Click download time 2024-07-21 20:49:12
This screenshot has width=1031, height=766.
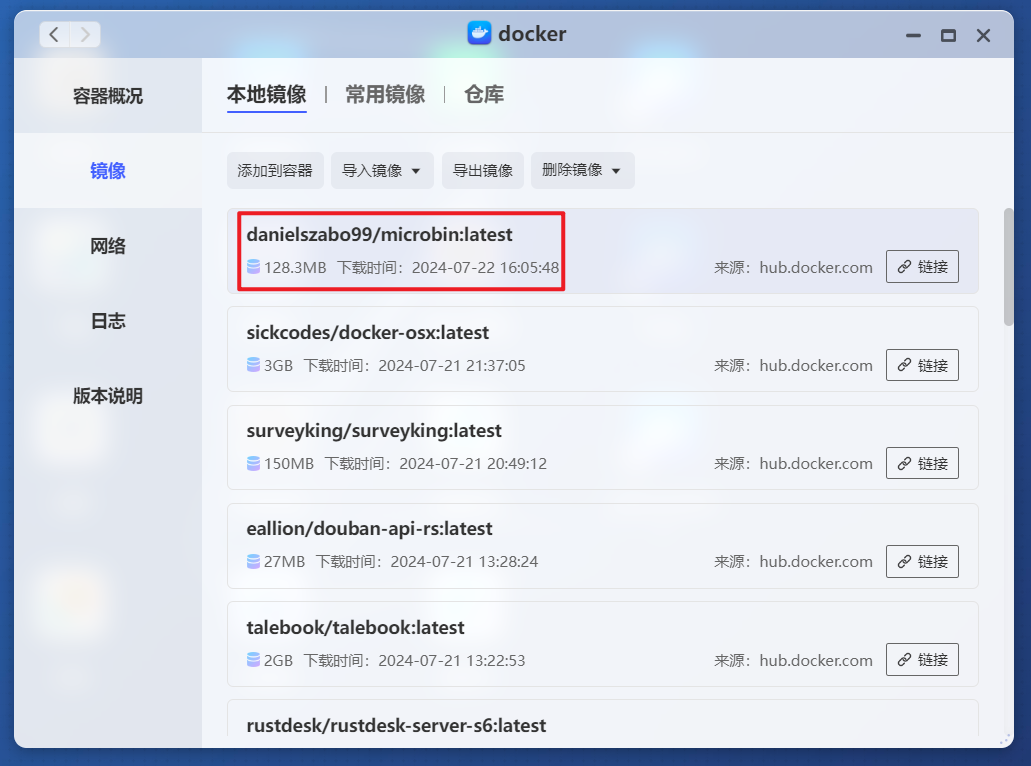[473, 464]
